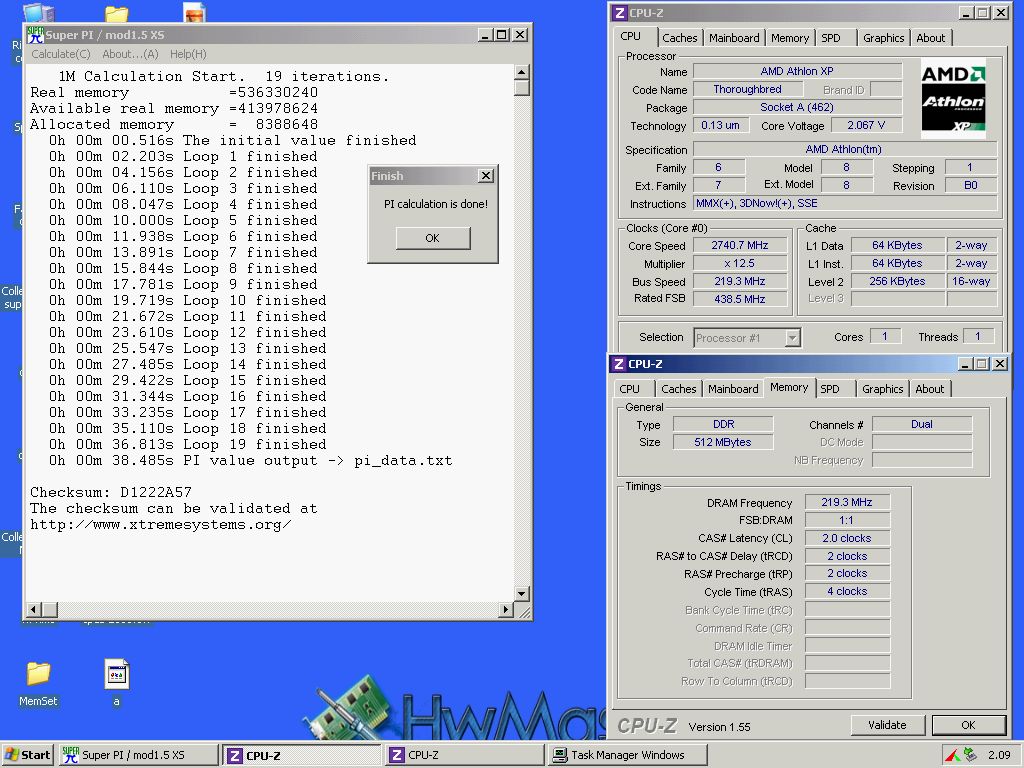This screenshot has height=768, width=1024.
Task: Click OK button in lower CPU-Z window
Action: [968, 725]
